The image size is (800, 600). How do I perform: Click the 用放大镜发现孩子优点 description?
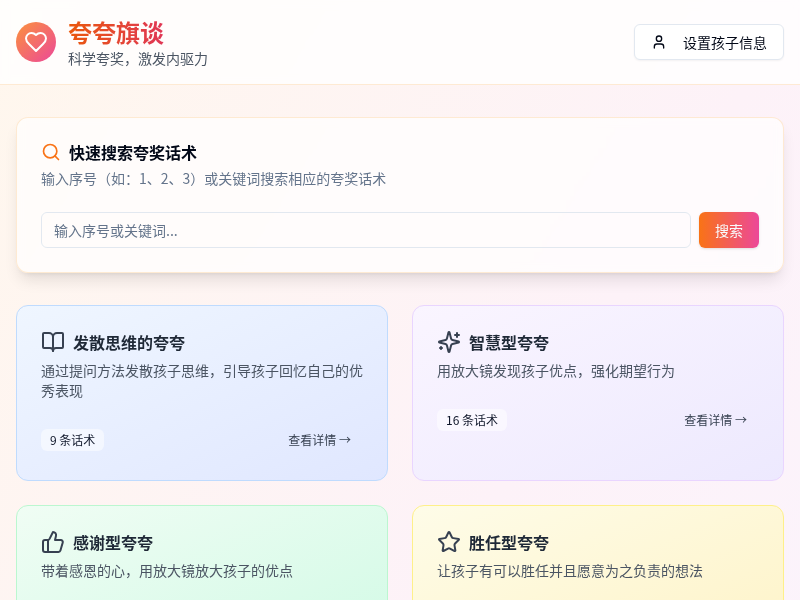coord(556,371)
